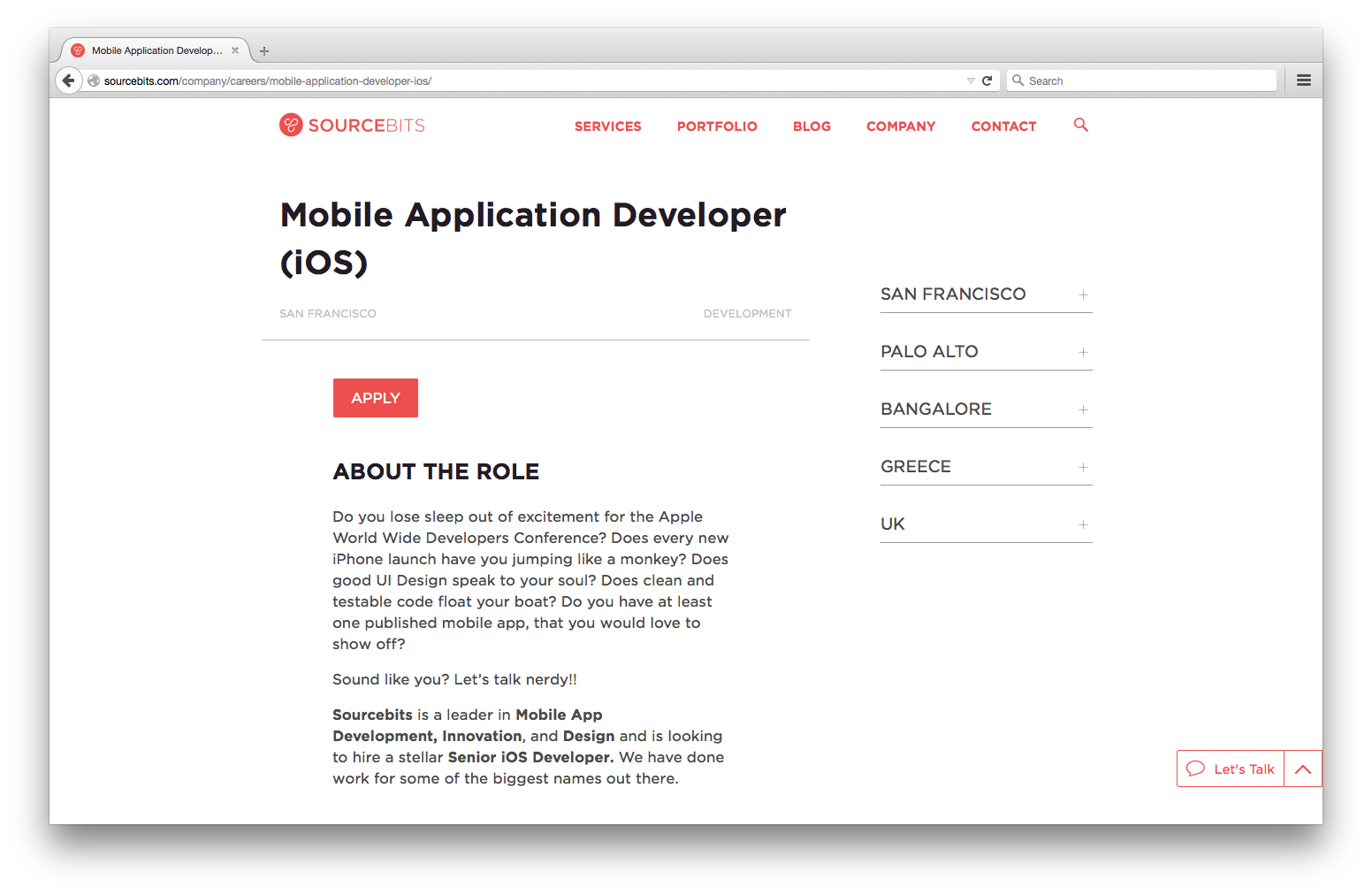Expand the GREECE location section

(x=987, y=467)
